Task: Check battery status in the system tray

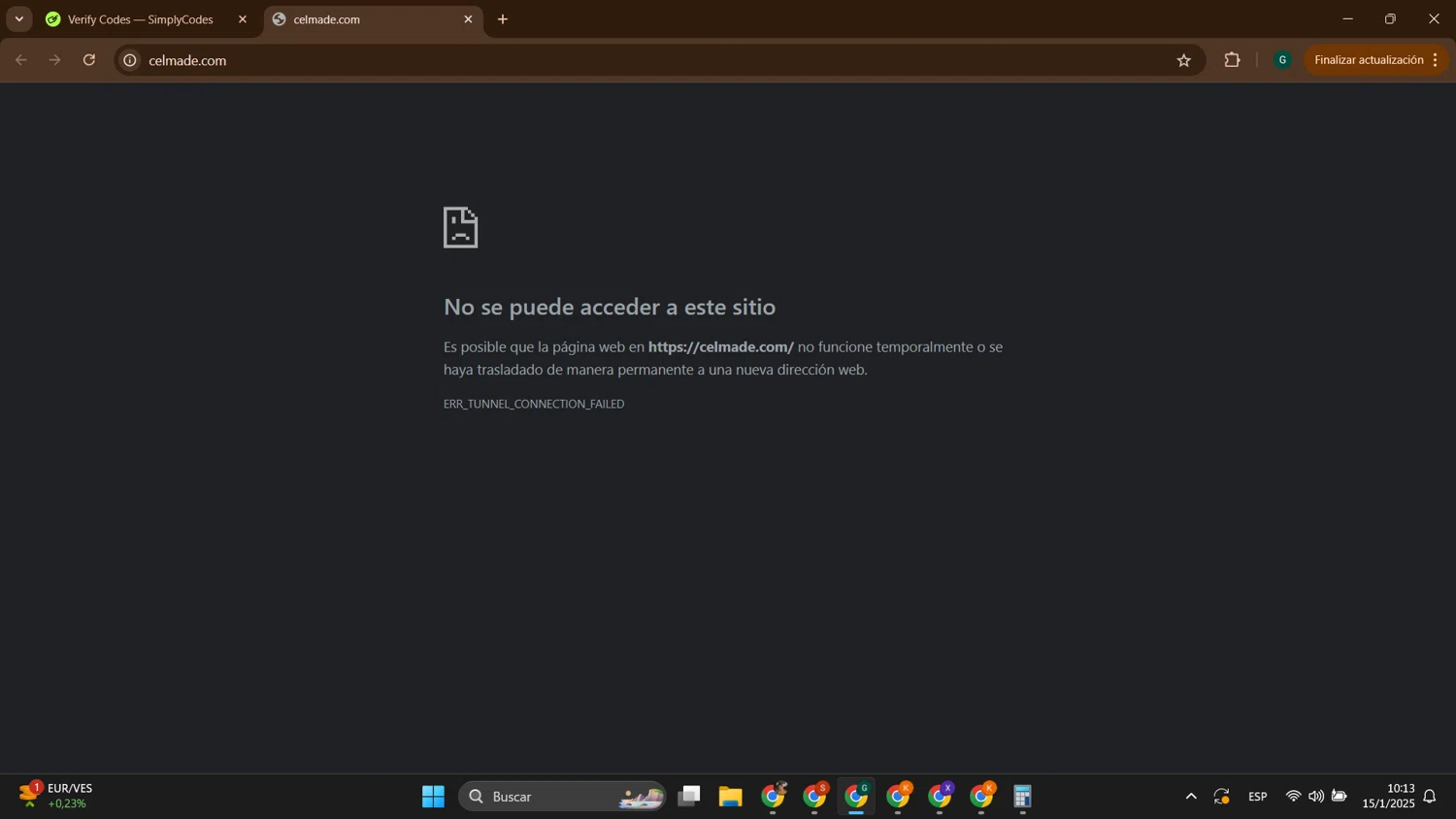Action: [1340, 797]
